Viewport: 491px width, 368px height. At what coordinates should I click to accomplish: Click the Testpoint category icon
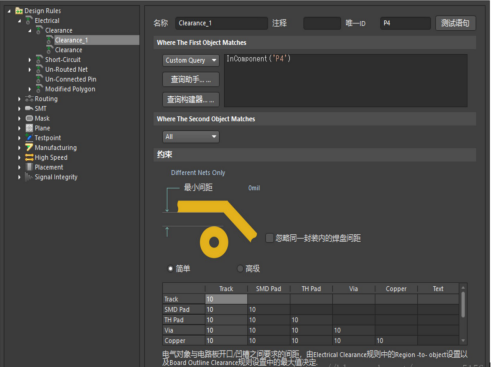[x=29, y=138]
